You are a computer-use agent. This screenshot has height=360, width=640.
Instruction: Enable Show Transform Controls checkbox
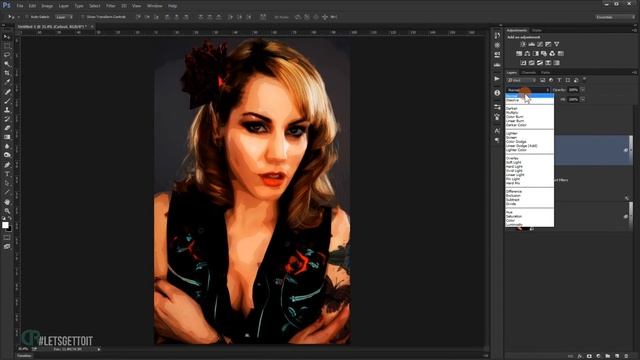(x=82, y=17)
